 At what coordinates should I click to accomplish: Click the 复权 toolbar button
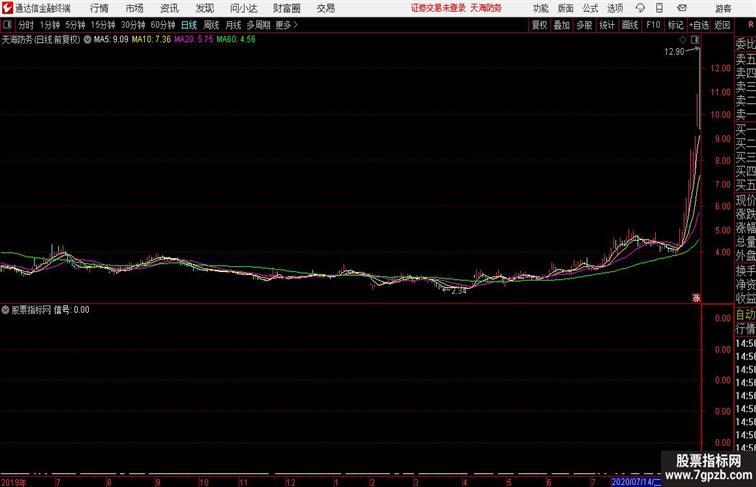coord(539,25)
